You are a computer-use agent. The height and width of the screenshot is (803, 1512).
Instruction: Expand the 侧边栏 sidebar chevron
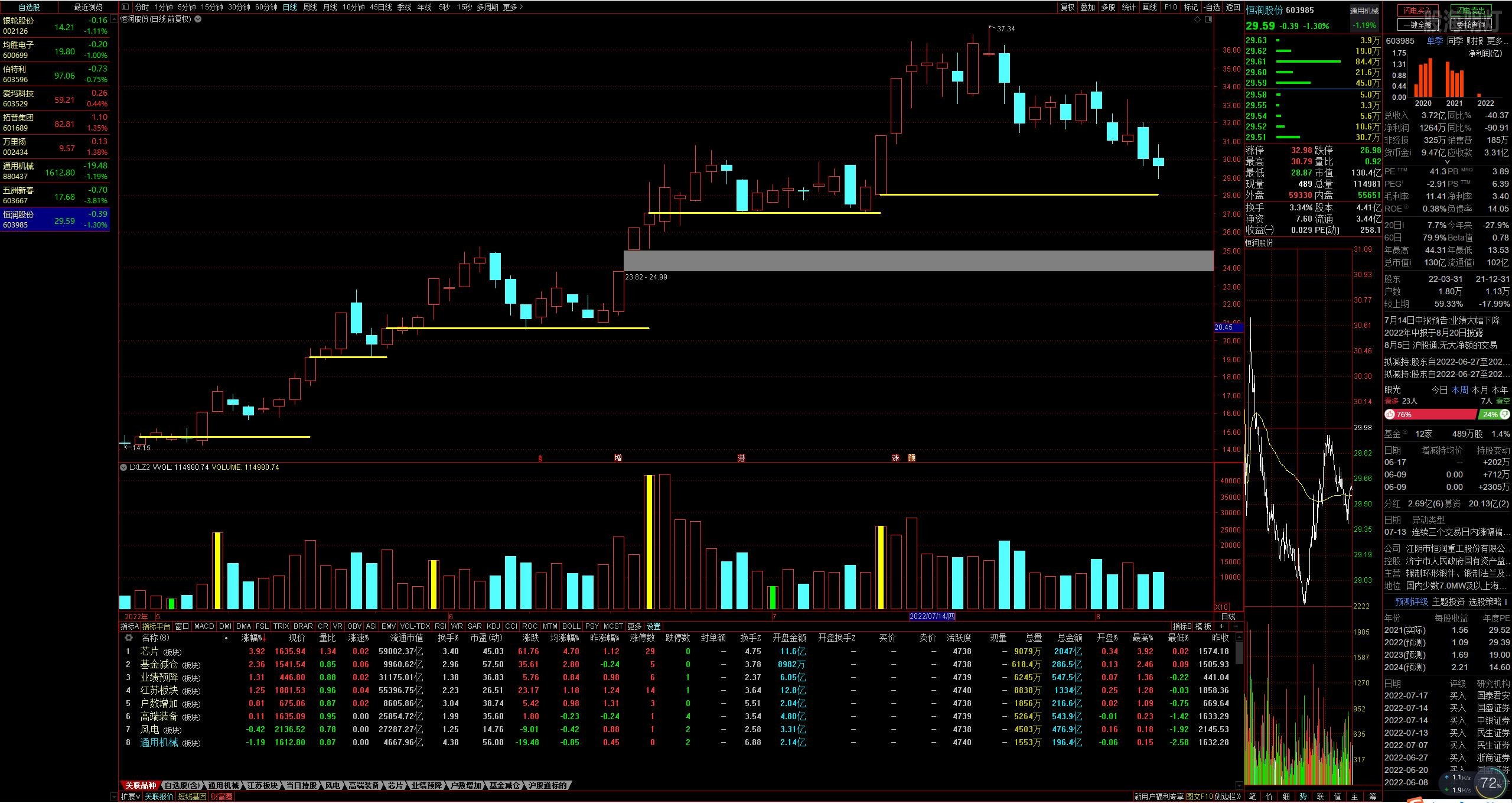pos(1228,797)
